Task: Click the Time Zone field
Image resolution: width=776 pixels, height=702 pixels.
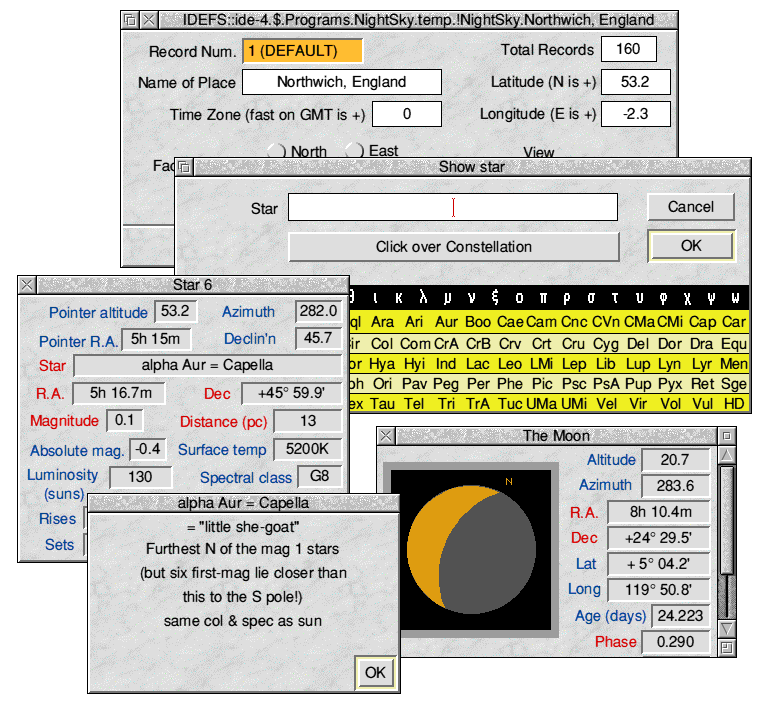Action: (407, 114)
